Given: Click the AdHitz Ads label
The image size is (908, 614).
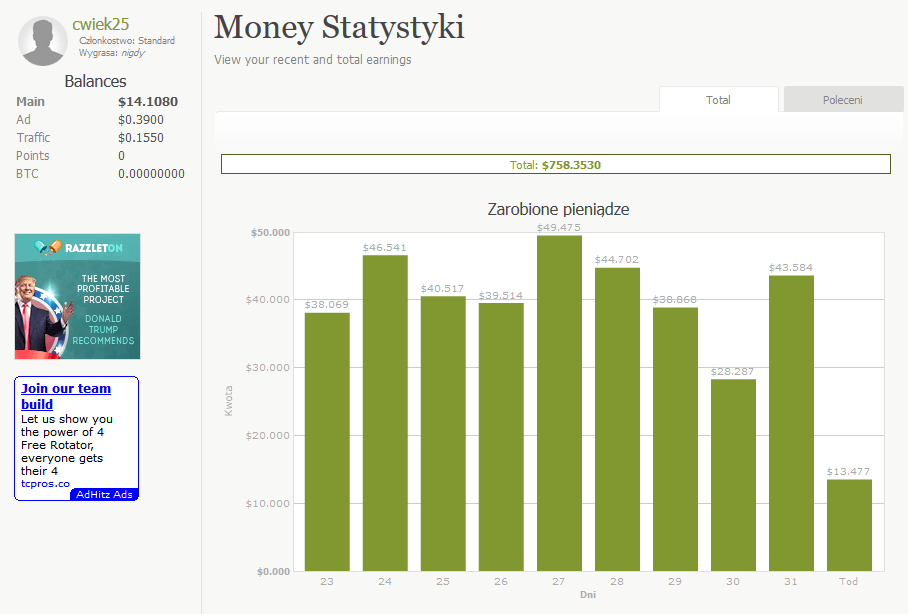Looking at the screenshot, I should pyautogui.click(x=104, y=494).
